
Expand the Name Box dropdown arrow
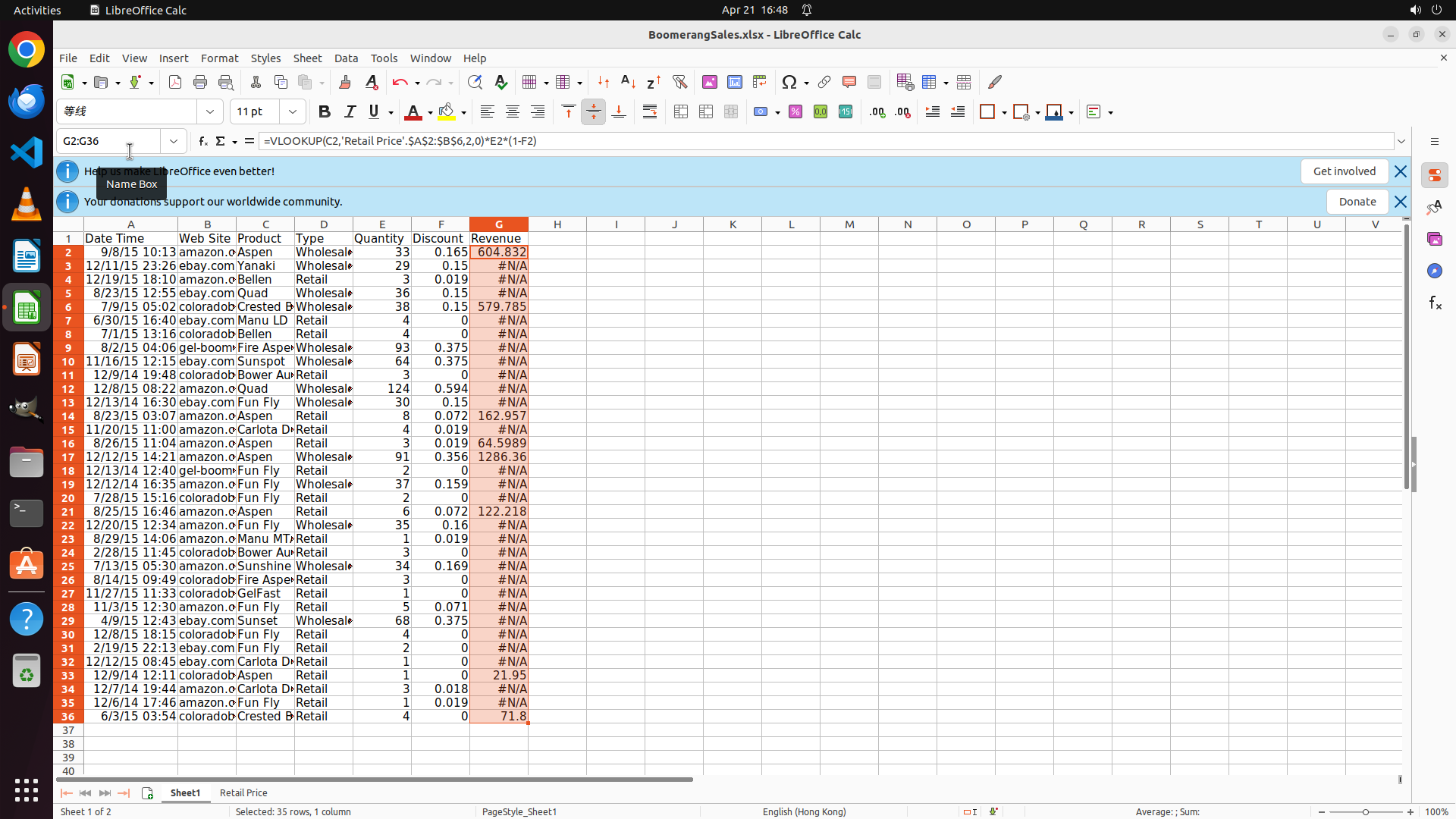click(x=174, y=141)
